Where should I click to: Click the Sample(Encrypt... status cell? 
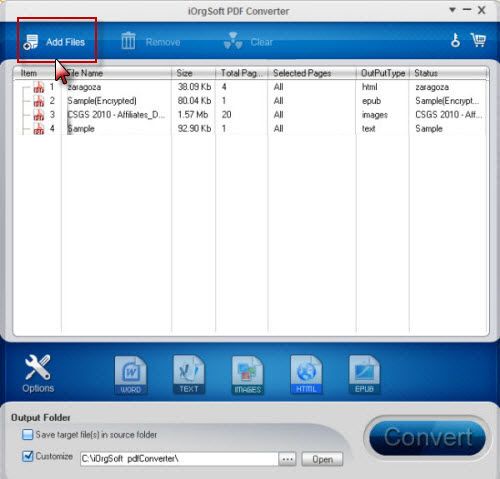pos(447,101)
